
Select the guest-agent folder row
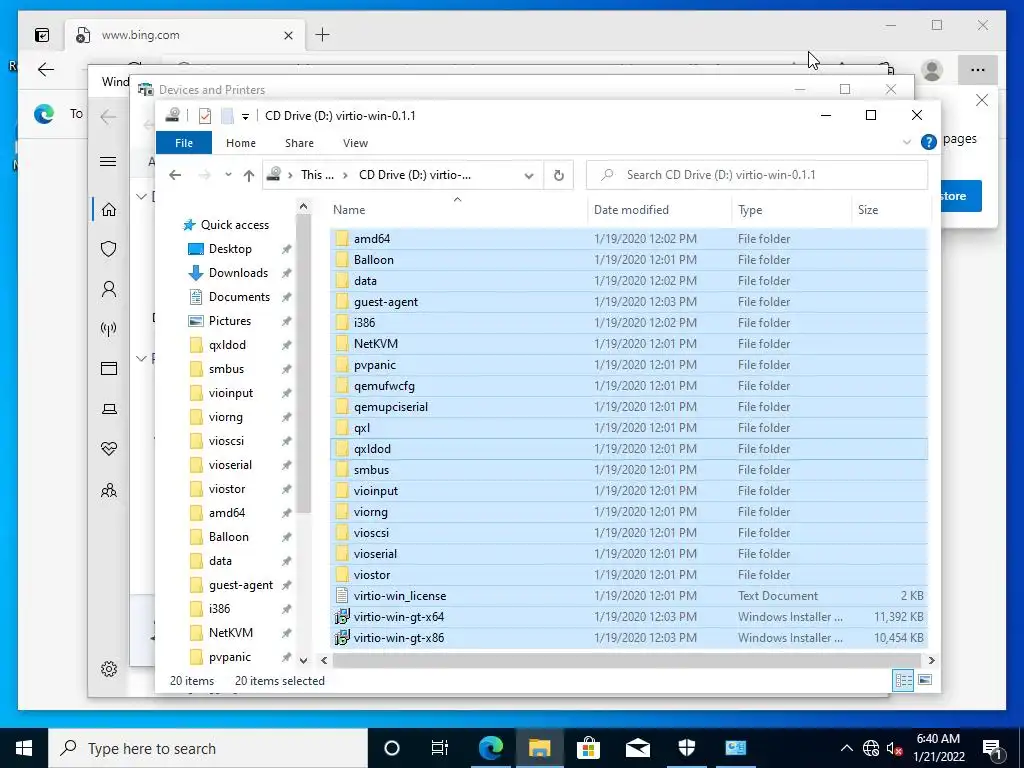coord(628,302)
